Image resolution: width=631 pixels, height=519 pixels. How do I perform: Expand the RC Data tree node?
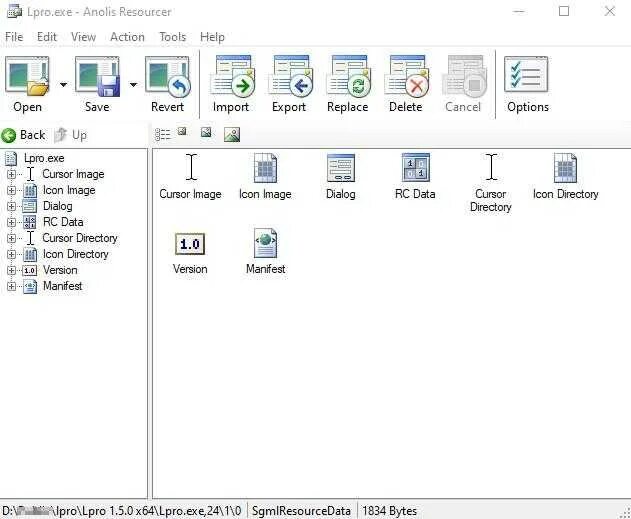12,222
